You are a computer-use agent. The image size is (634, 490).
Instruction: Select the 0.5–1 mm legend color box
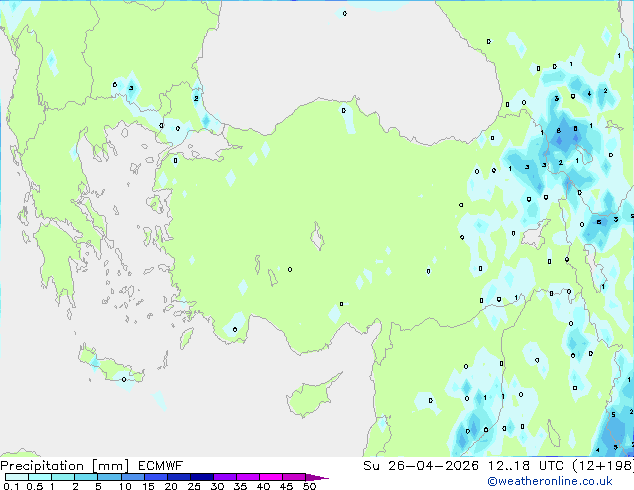pos(40,477)
